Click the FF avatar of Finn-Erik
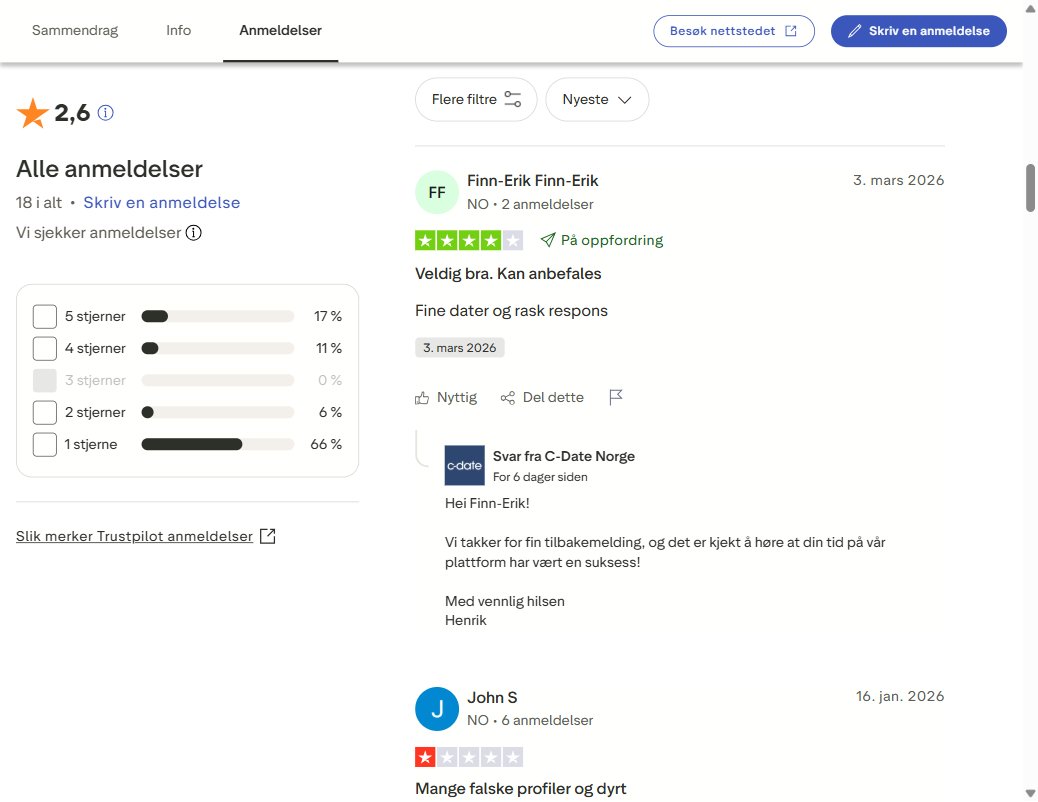Viewport: 1038px width, 802px height. (x=437, y=193)
